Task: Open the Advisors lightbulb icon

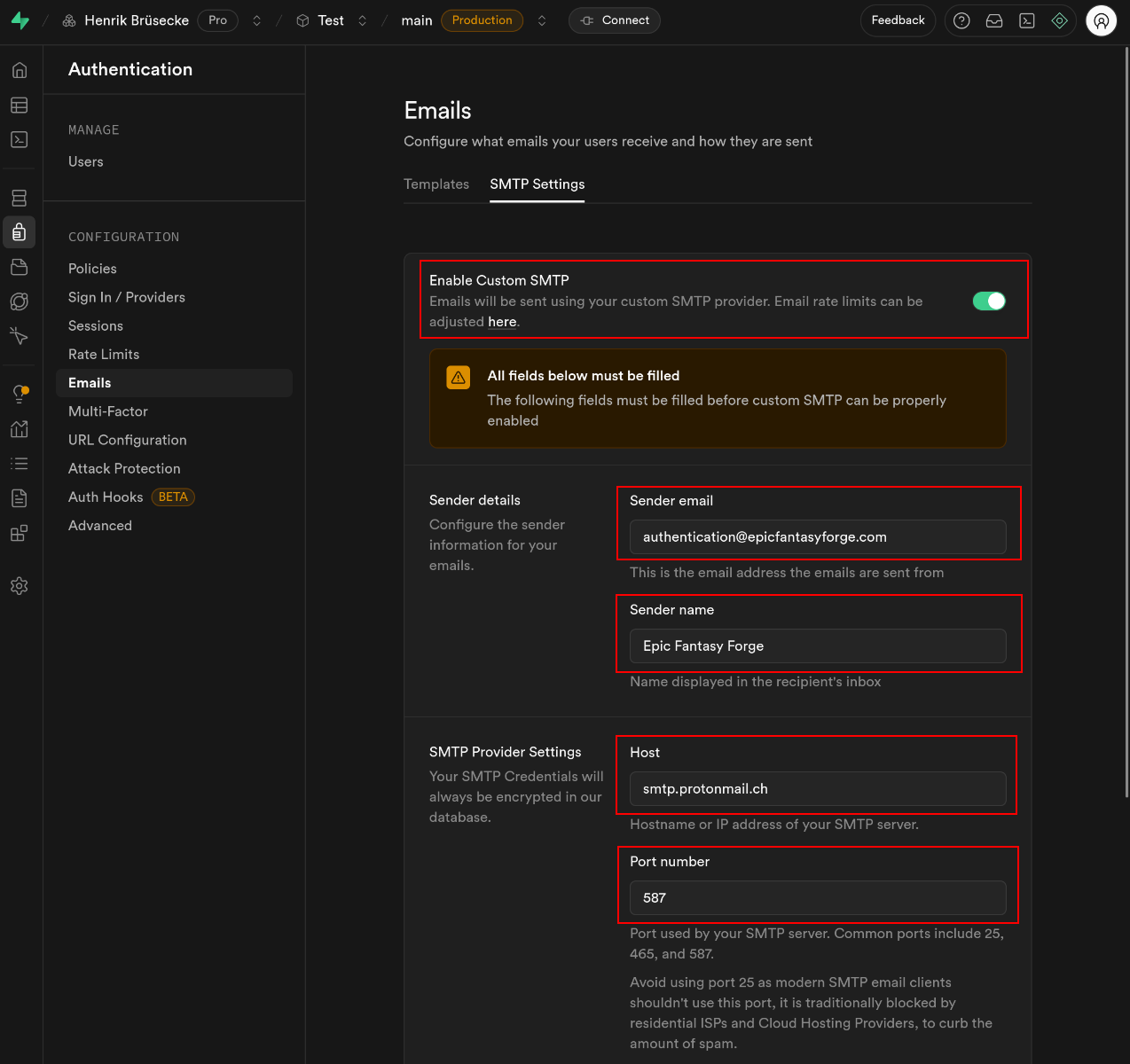Action: [20, 394]
